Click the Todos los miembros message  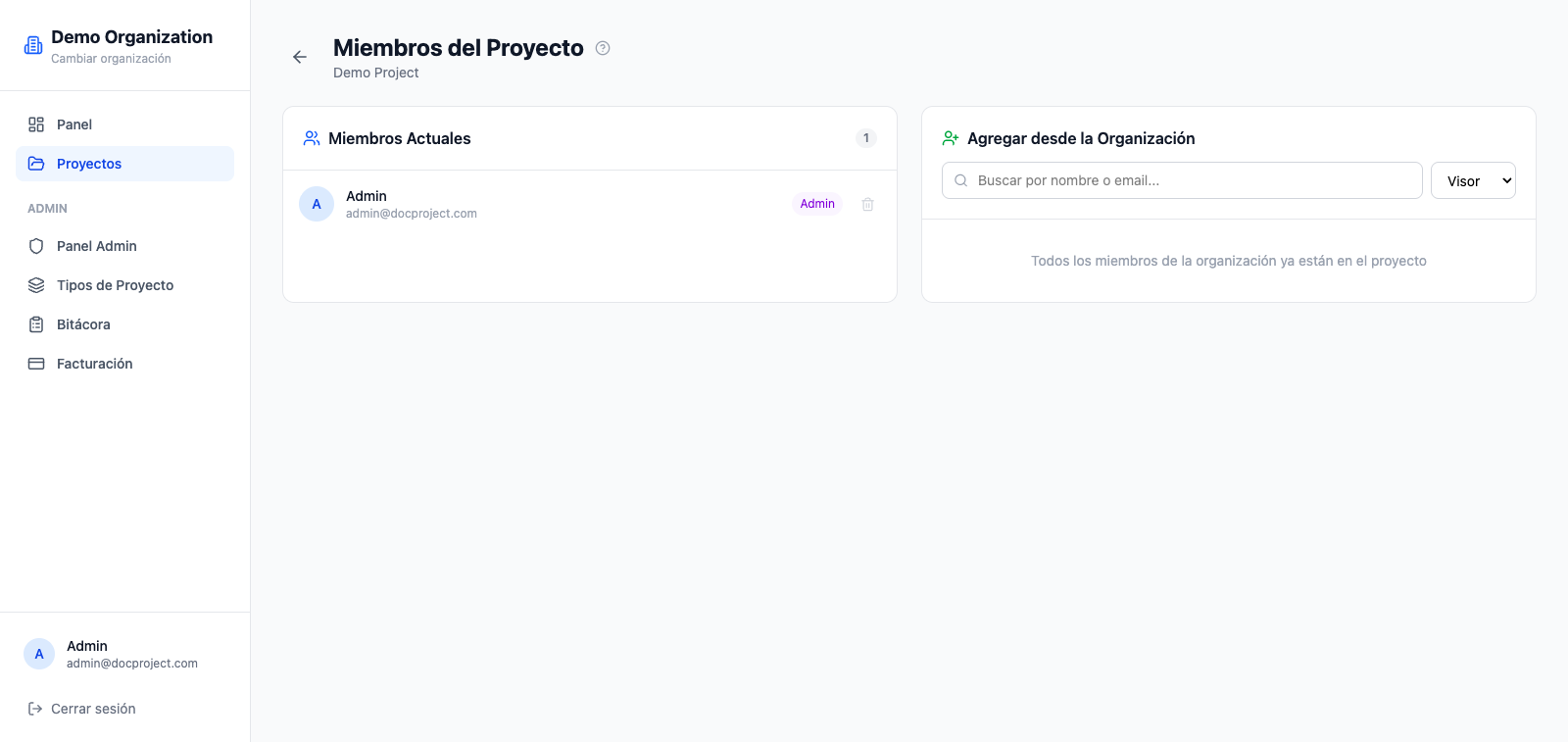[1229, 261]
